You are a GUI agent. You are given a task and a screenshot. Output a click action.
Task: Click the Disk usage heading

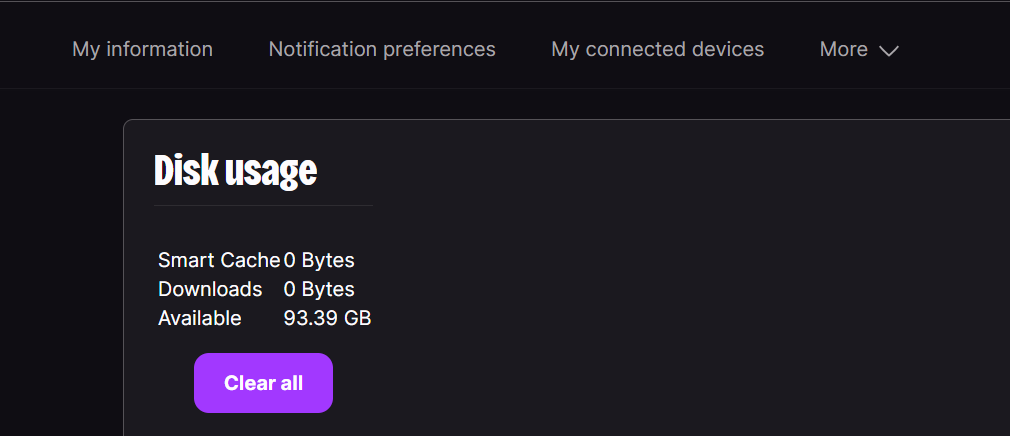(x=236, y=171)
